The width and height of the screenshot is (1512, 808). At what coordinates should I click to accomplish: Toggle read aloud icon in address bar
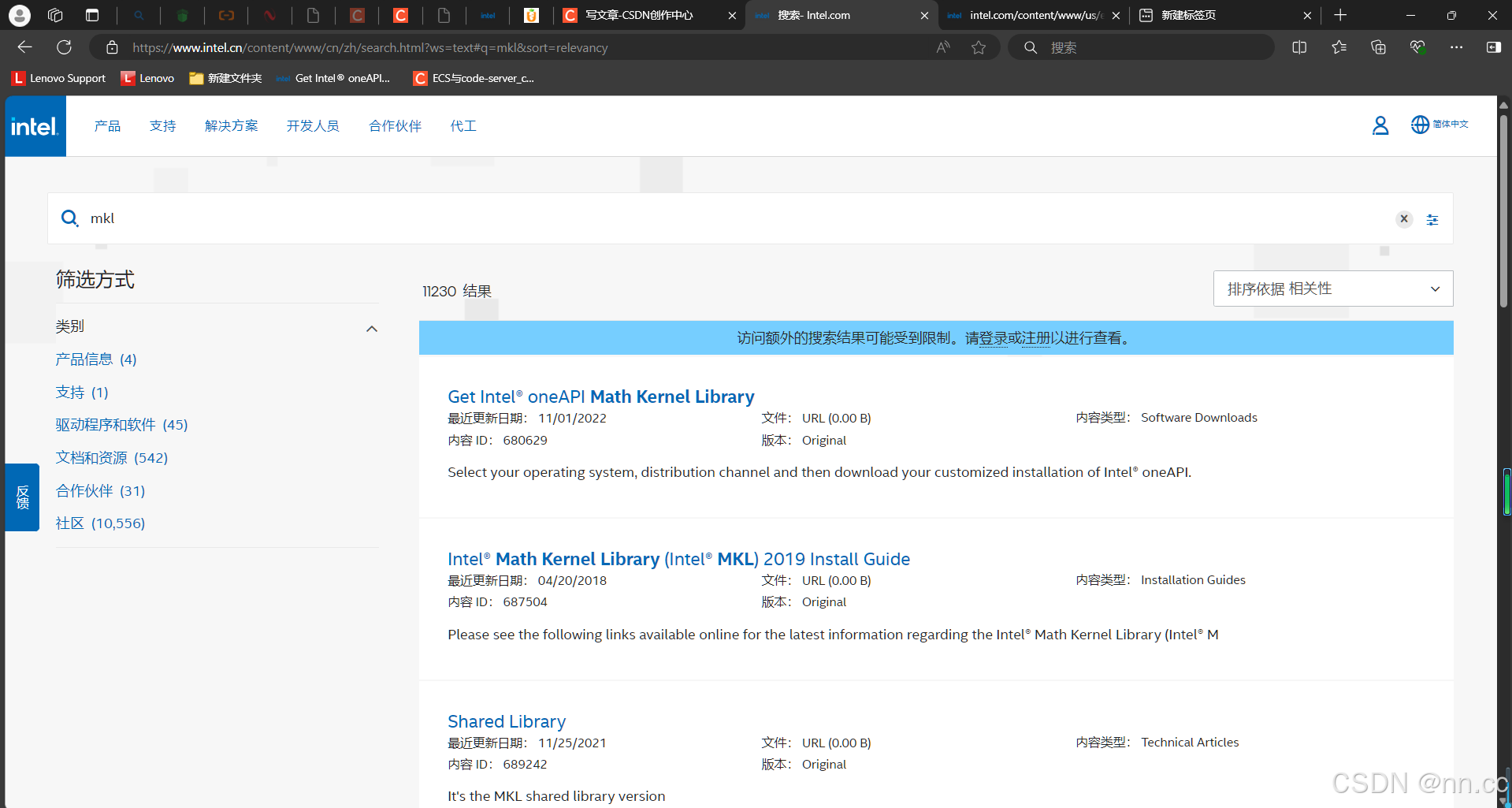(x=943, y=47)
